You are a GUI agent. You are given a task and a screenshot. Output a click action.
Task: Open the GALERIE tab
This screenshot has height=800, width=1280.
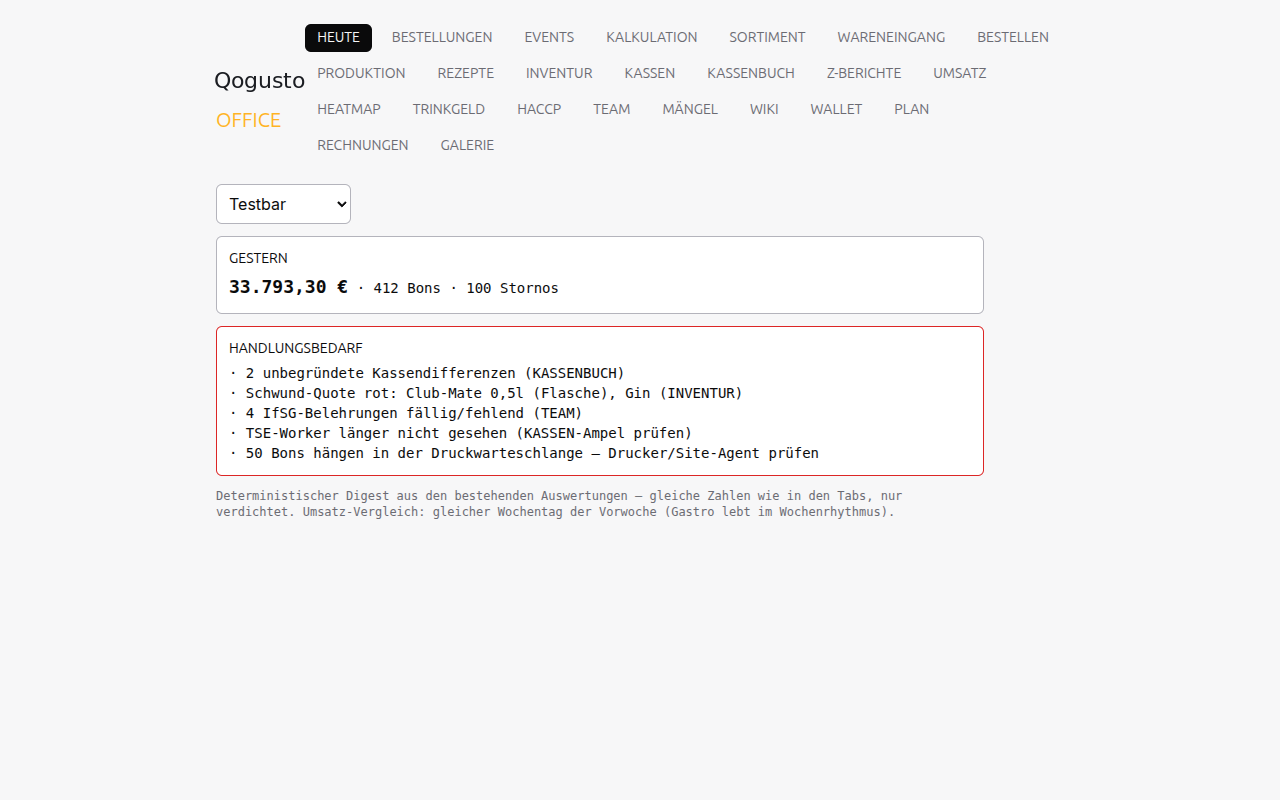[467, 145]
